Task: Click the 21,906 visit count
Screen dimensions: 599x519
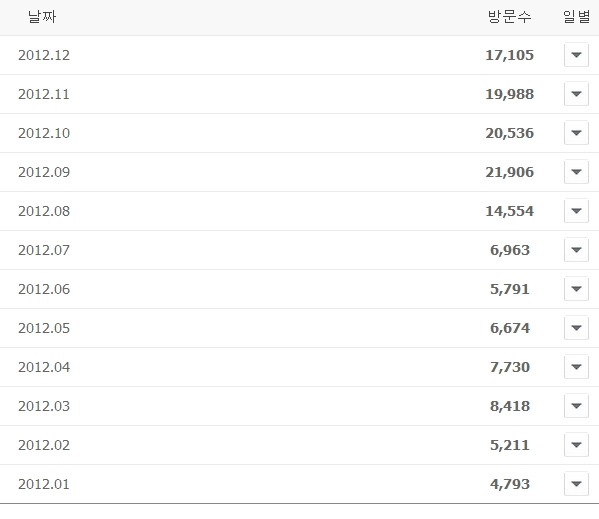Action: (x=510, y=172)
